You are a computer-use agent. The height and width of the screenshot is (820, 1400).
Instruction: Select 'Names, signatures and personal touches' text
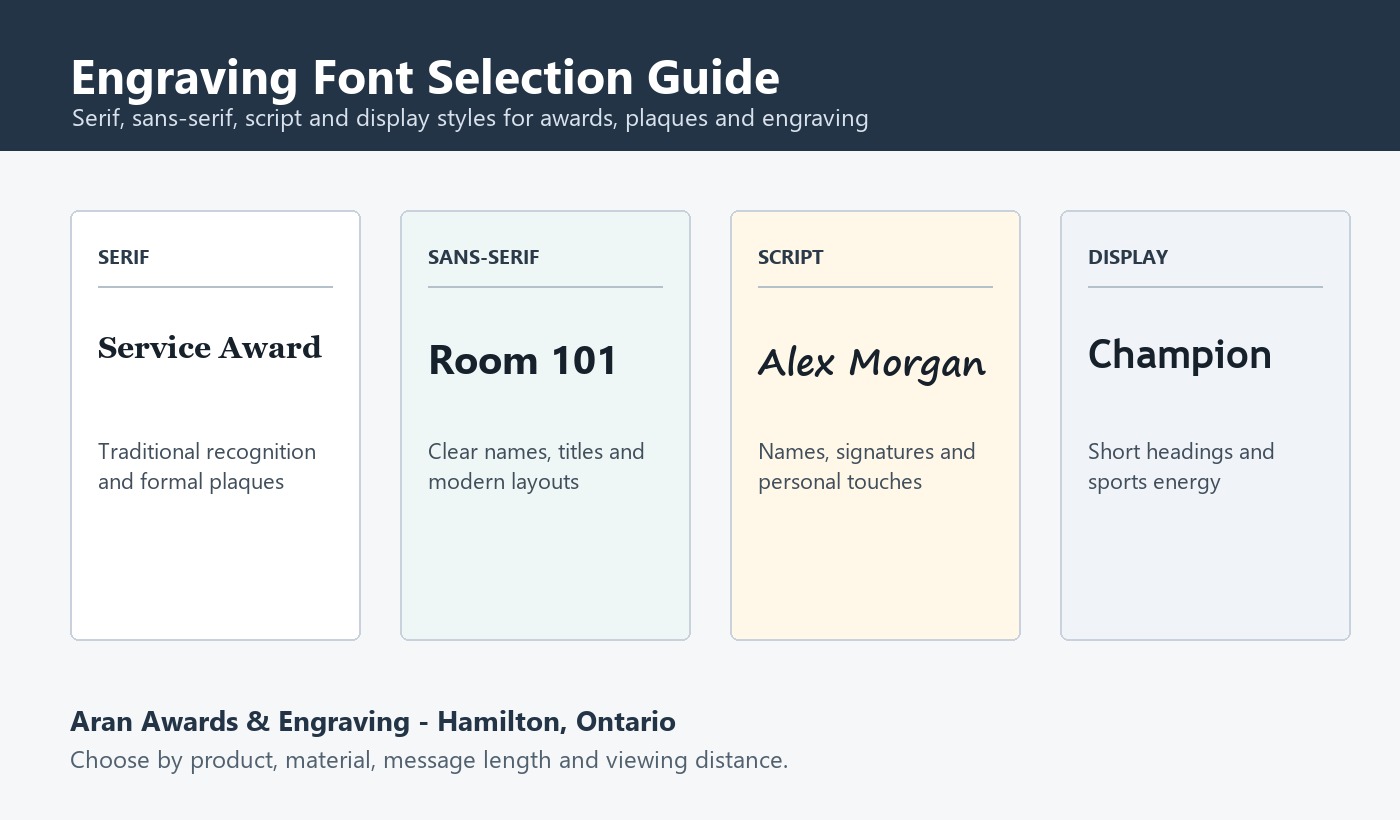pos(866,466)
